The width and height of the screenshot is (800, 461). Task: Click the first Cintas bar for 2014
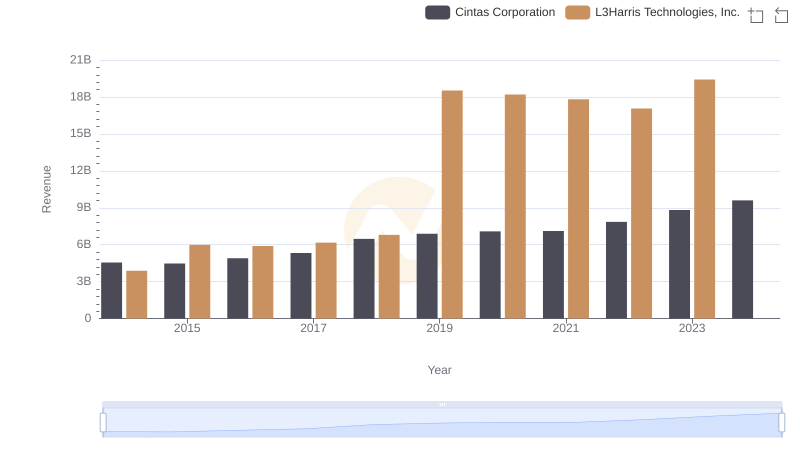[x=112, y=290]
